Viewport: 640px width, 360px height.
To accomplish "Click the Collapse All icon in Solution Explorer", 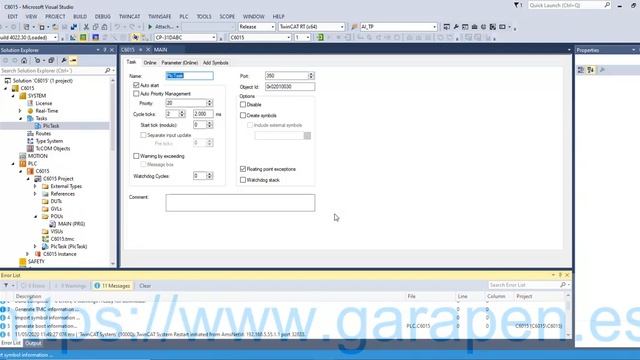I will (51, 60).
